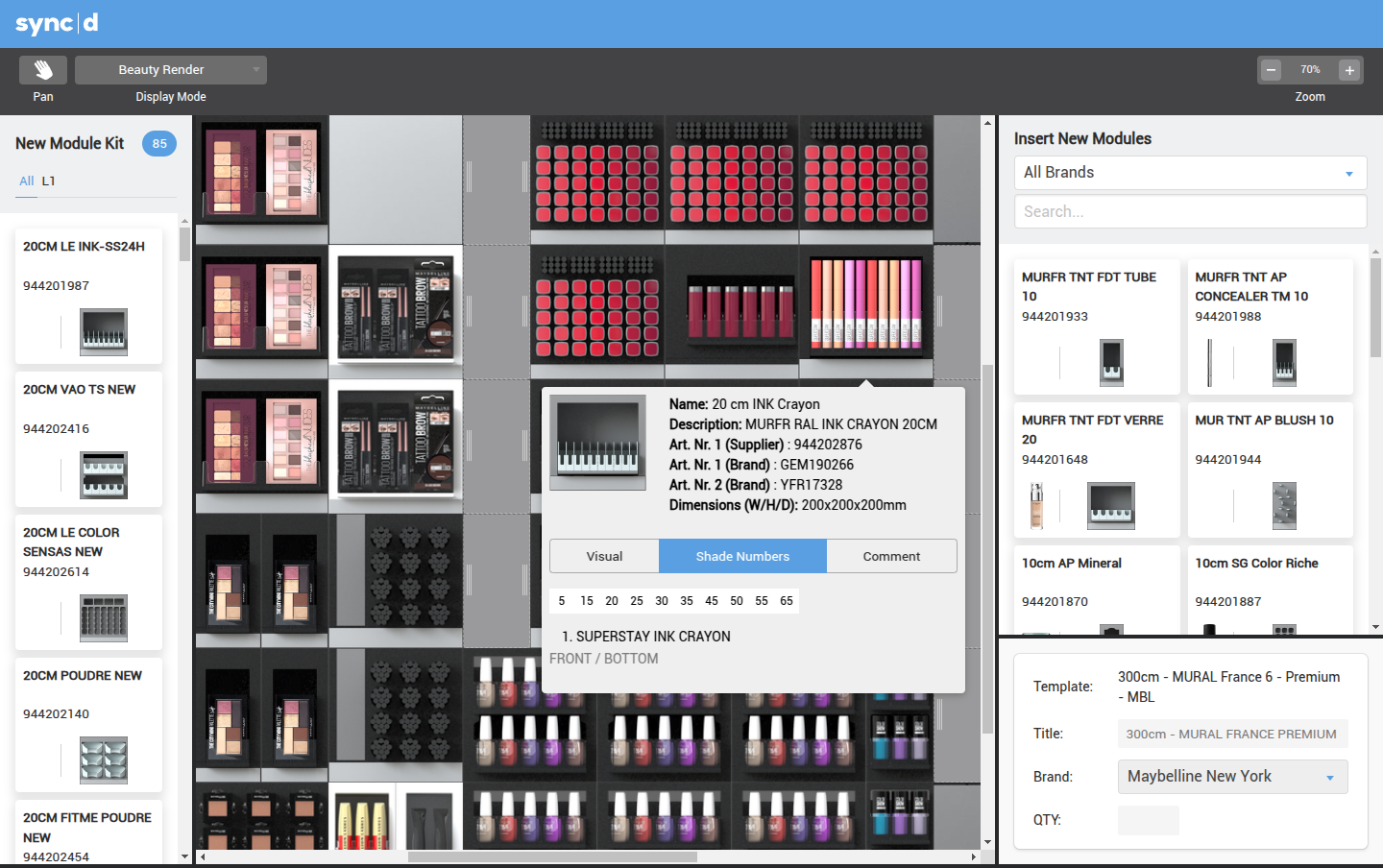The width and height of the screenshot is (1383, 868).
Task: Pick the MURFR TNT FDT TUBE 10 module
Action: [x=1097, y=326]
